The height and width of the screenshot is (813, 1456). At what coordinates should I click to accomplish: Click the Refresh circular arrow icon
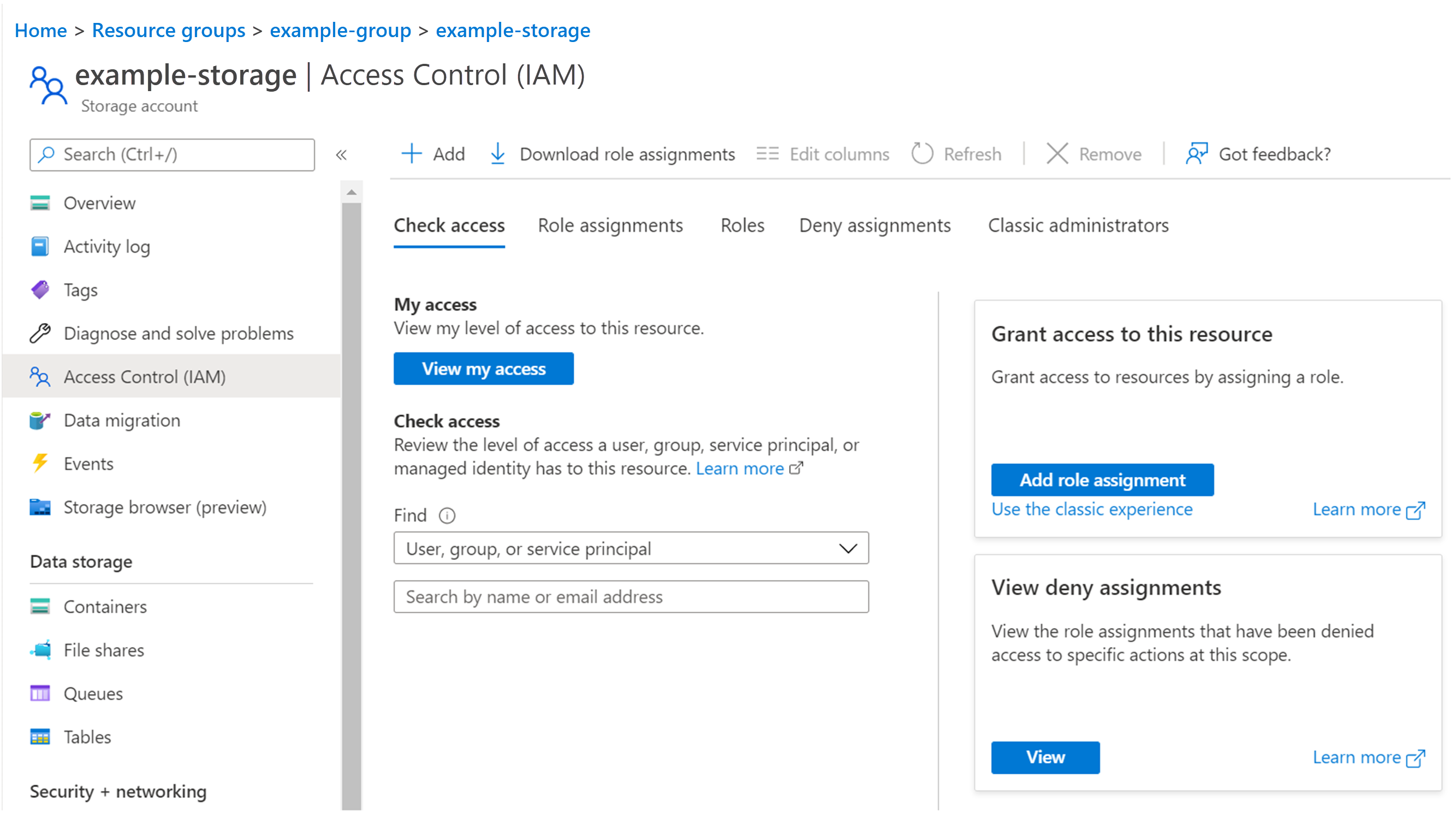(922, 154)
